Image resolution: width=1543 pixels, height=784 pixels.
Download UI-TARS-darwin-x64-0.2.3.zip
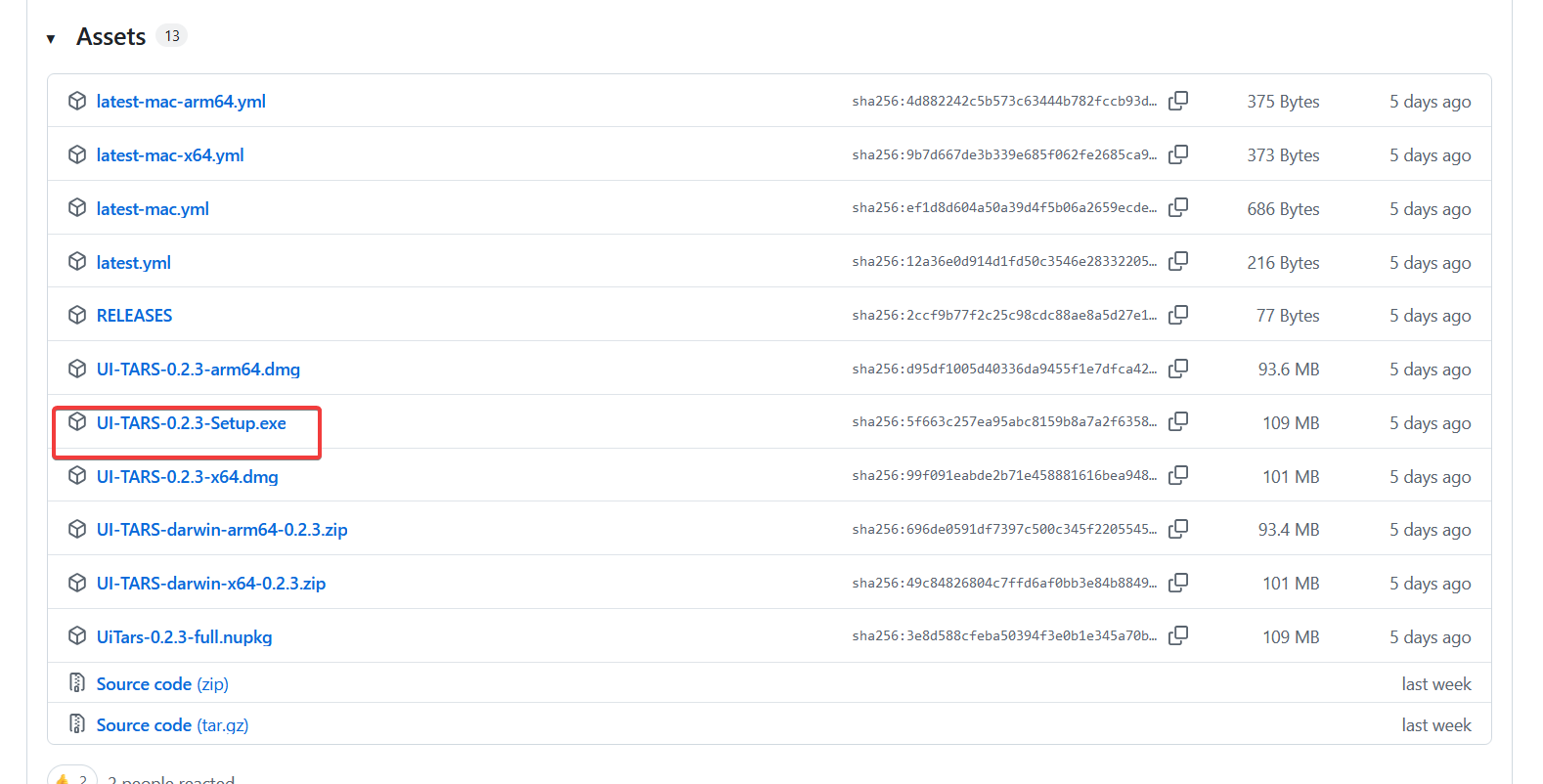pyautogui.click(x=211, y=584)
